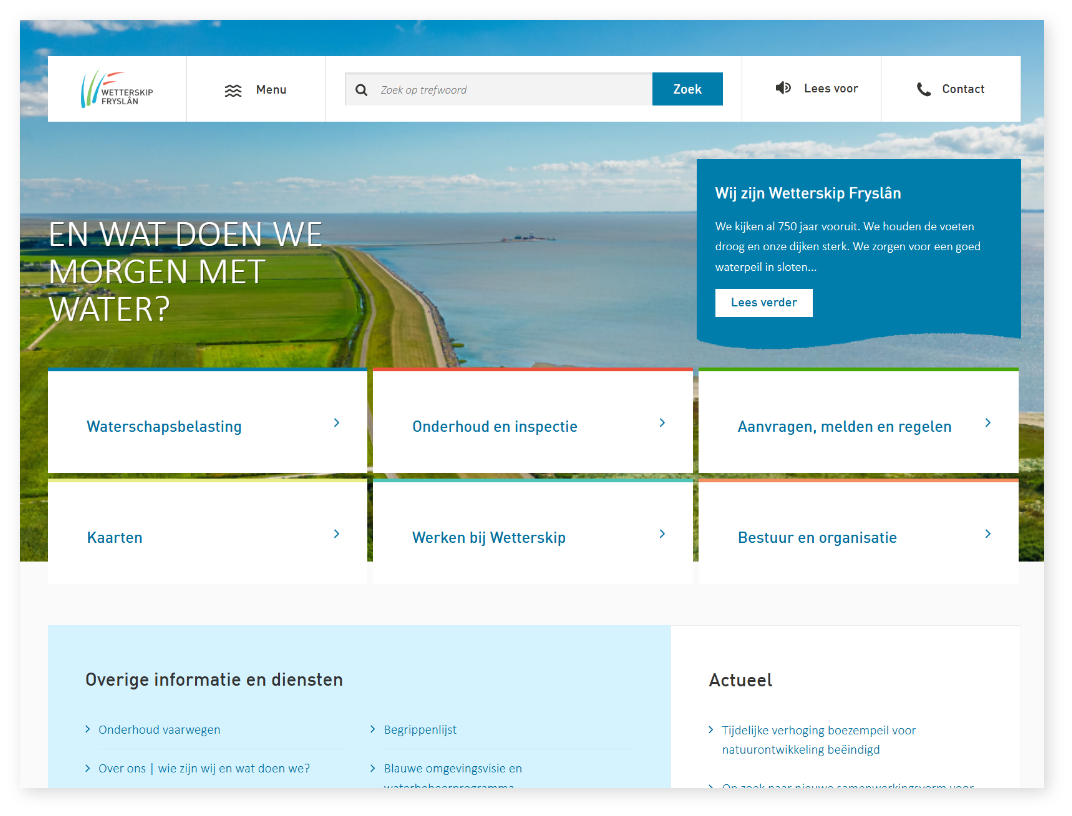Click chevron on Aanvragen, melden en regelen
This screenshot has height=816, width=1072.
(988, 423)
